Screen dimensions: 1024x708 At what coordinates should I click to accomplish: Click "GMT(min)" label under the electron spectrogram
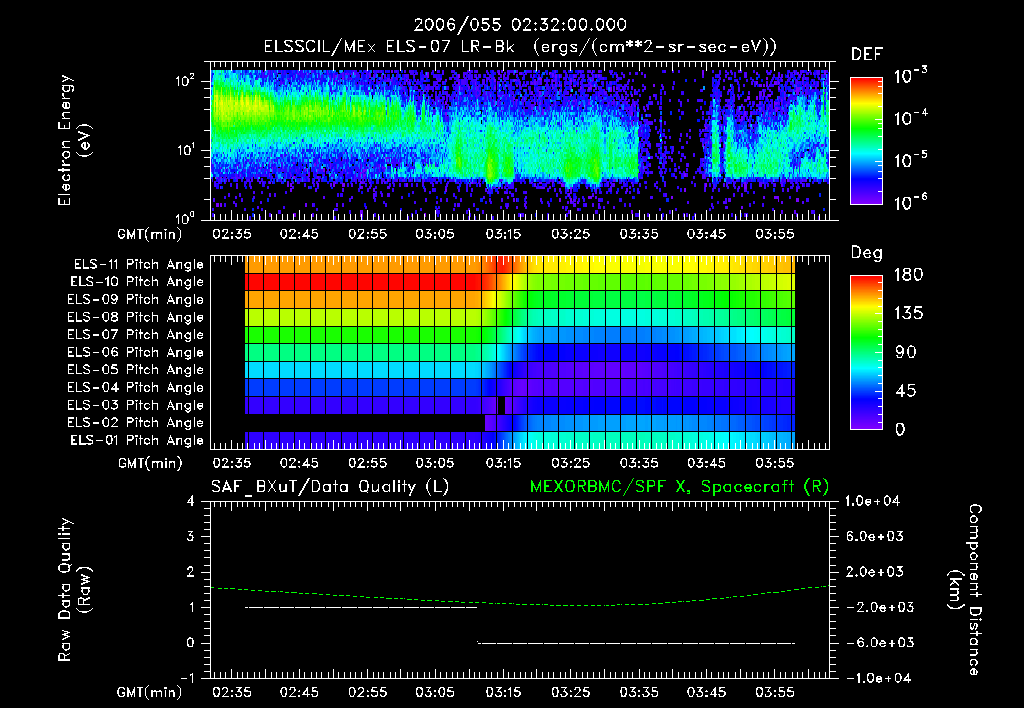(x=150, y=234)
